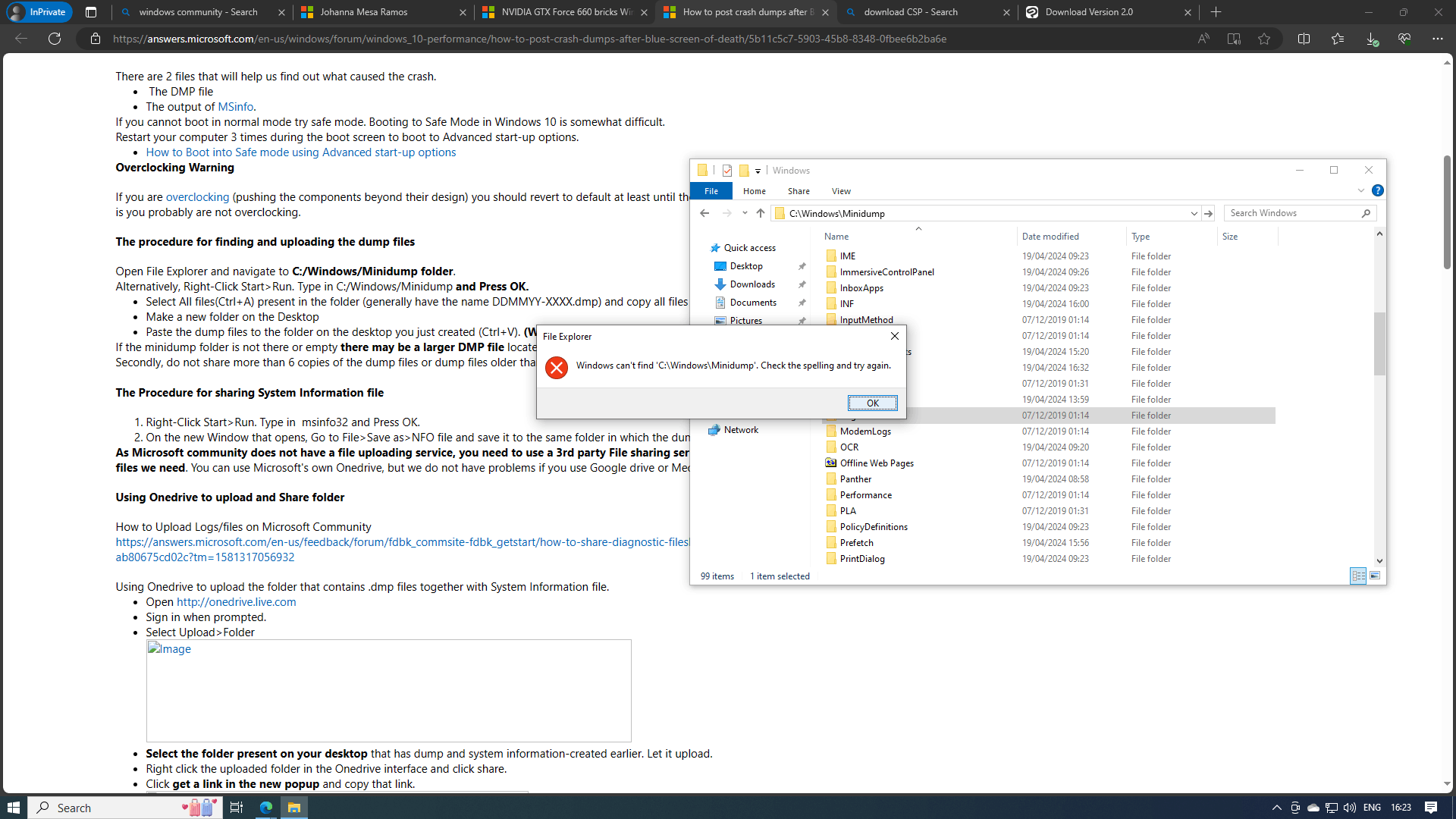This screenshot has width=1456, height=819.
Task: Switch Explorer to Large icons view
Action: 1375,576
